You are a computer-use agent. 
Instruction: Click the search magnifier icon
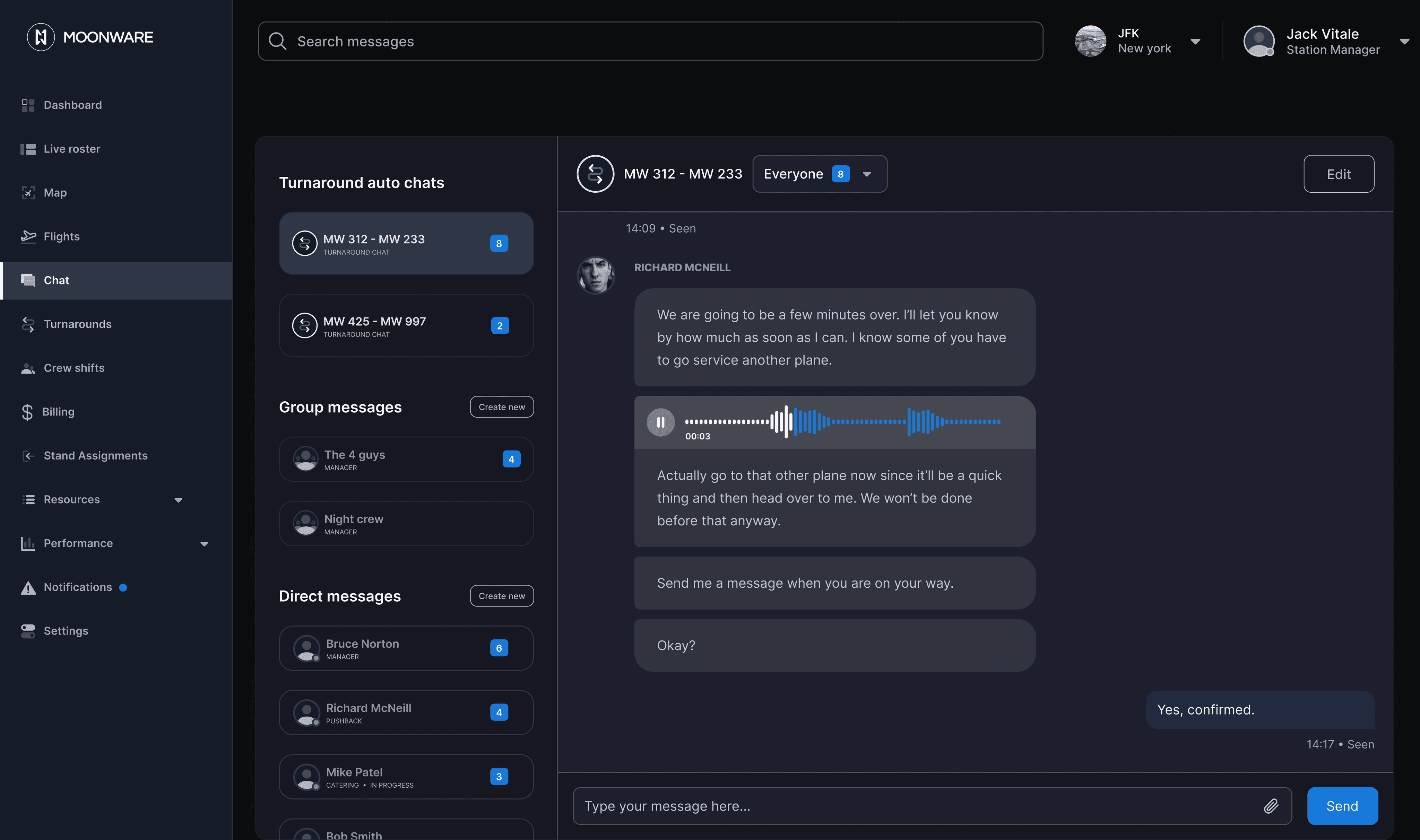[x=277, y=41]
